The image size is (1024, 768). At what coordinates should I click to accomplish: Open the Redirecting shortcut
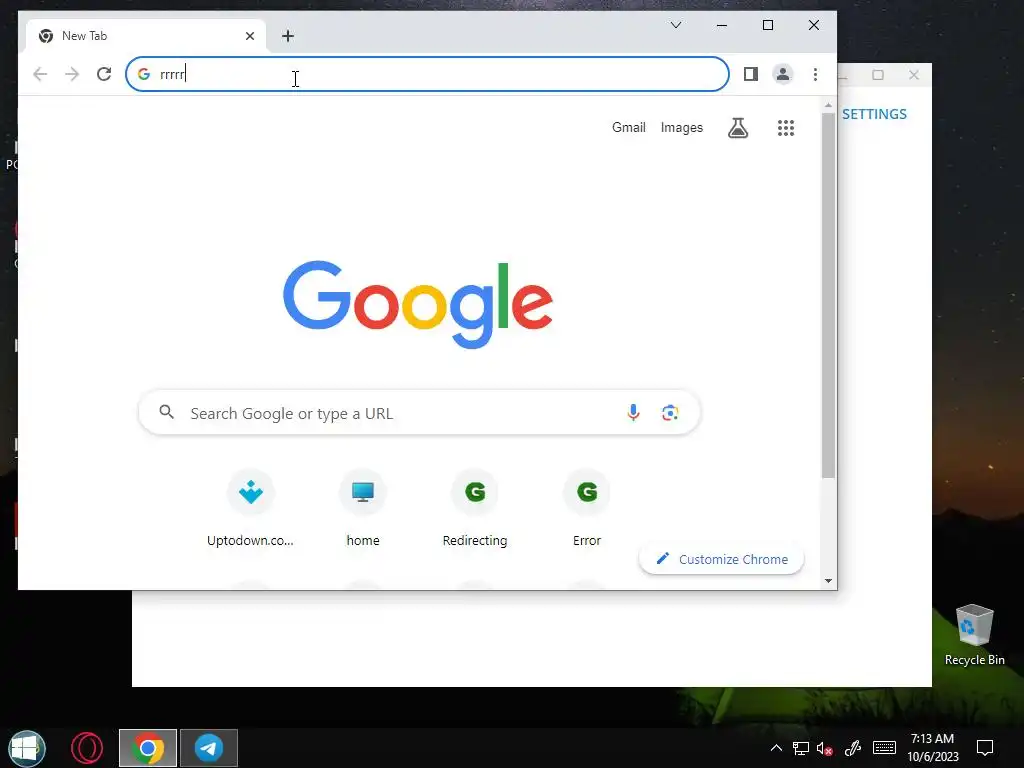point(475,509)
